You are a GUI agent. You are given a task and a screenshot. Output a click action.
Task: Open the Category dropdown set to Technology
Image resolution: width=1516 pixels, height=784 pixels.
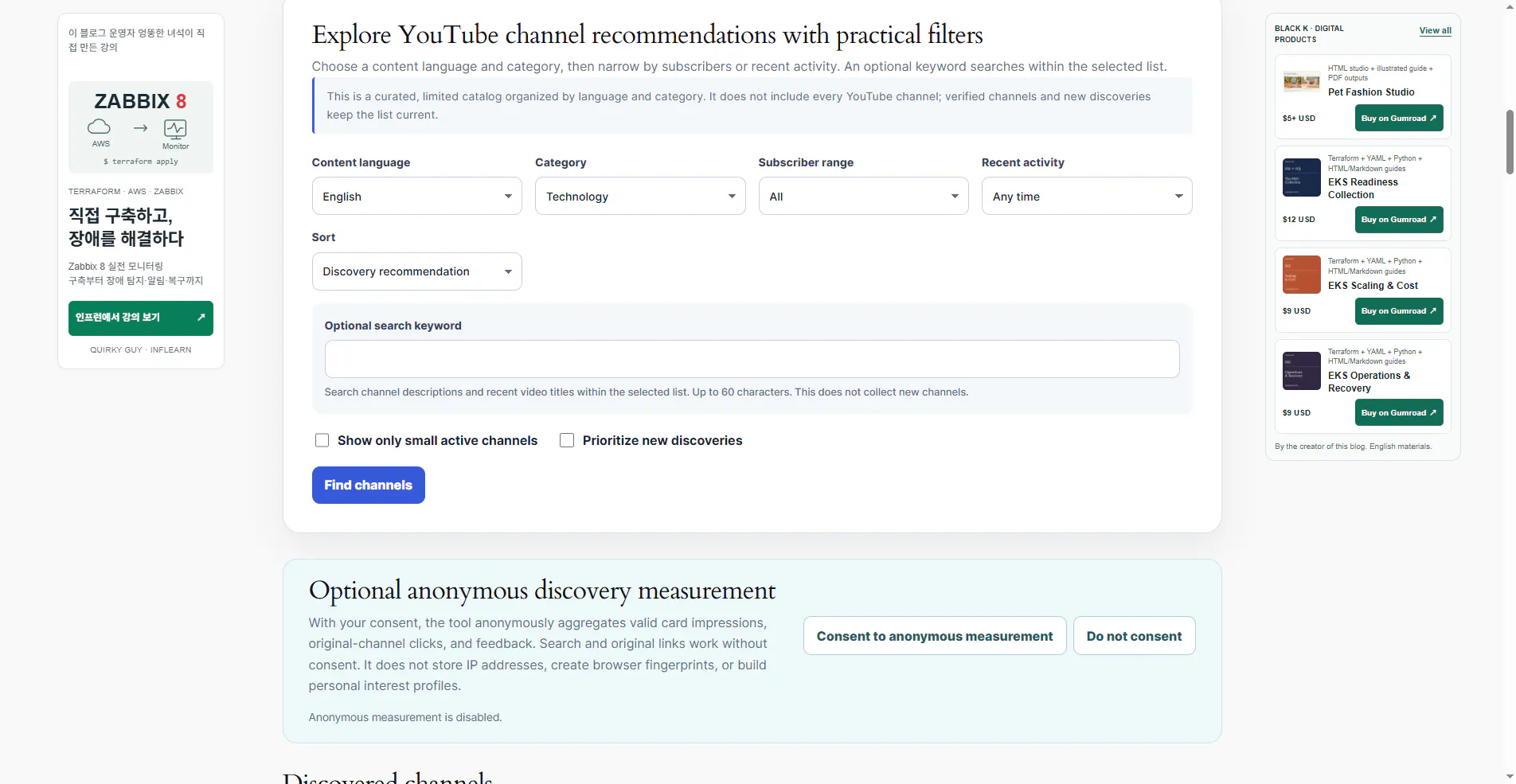pos(640,196)
